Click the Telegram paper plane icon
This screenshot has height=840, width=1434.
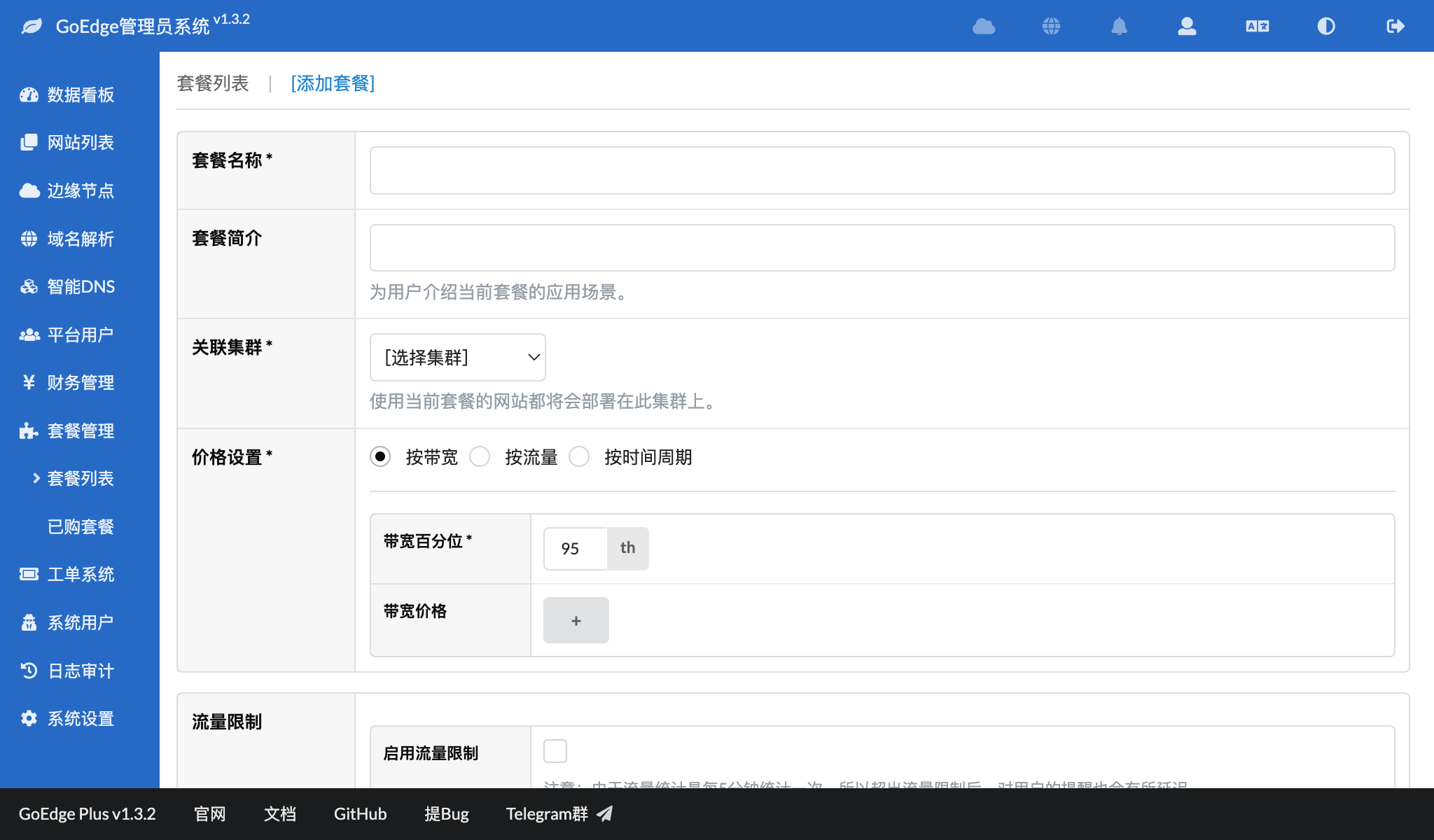(605, 813)
